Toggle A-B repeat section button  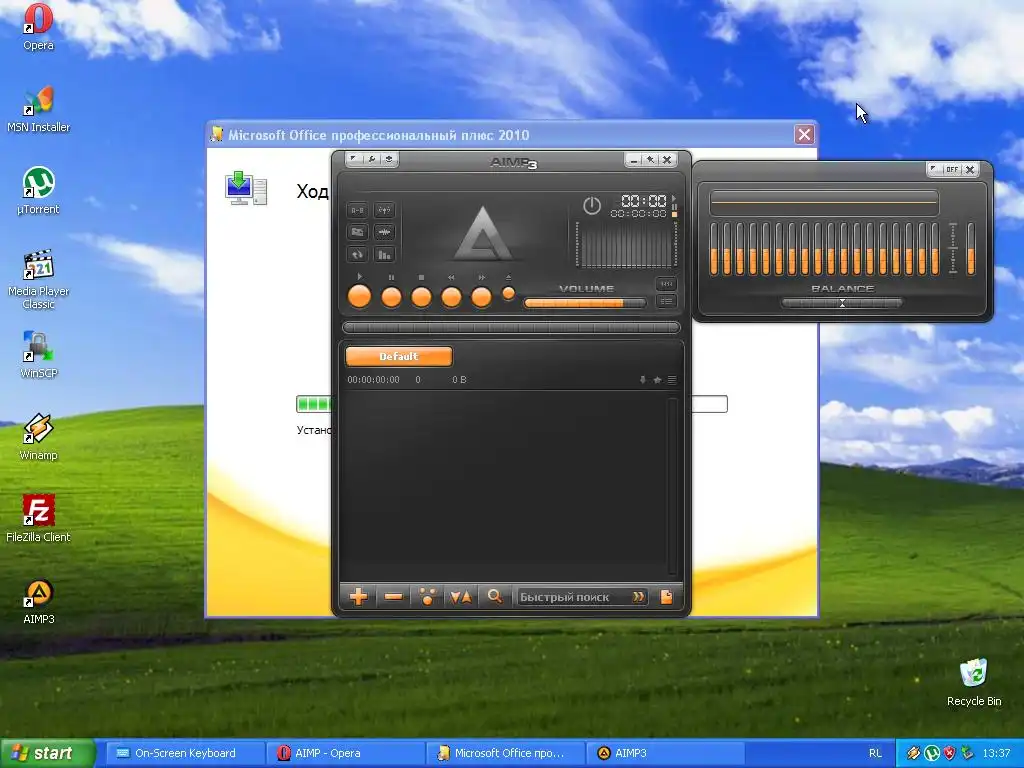pos(358,210)
